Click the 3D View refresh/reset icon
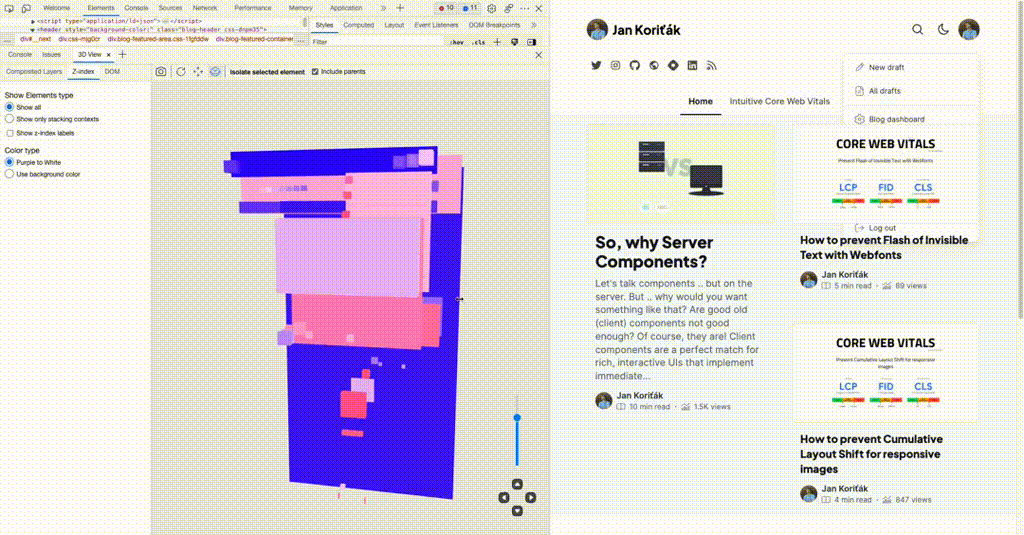1024x535 pixels. click(181, 72)
